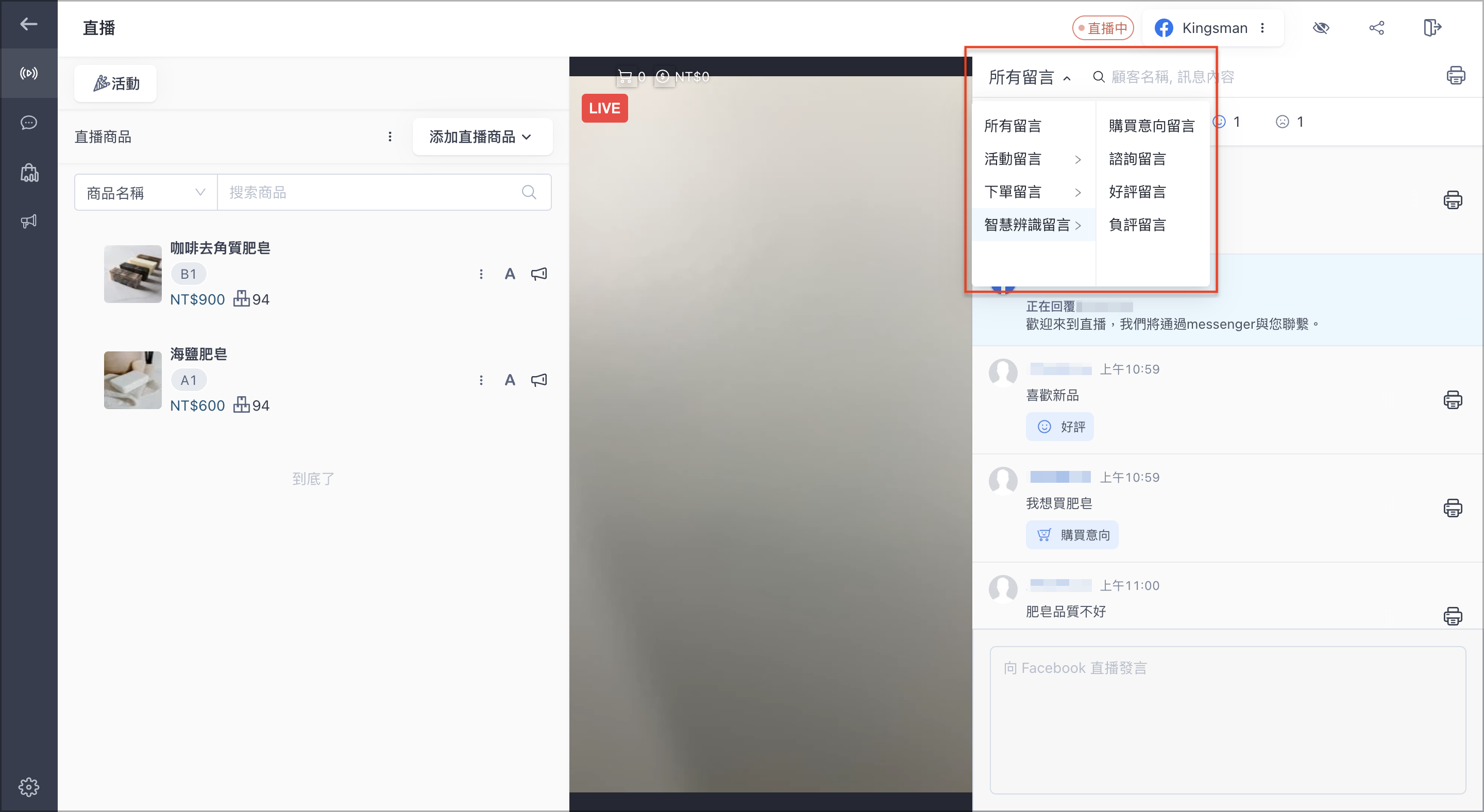Expand the 添加直播商品 dropdown
This screenshot has height=812, width=1484.
tap(482, 137)
